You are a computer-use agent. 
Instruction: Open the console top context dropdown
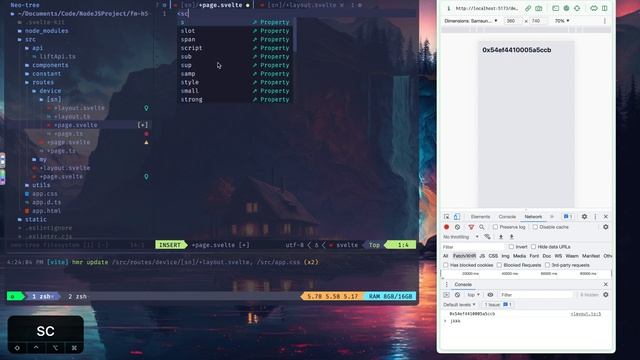coord(473,295)
